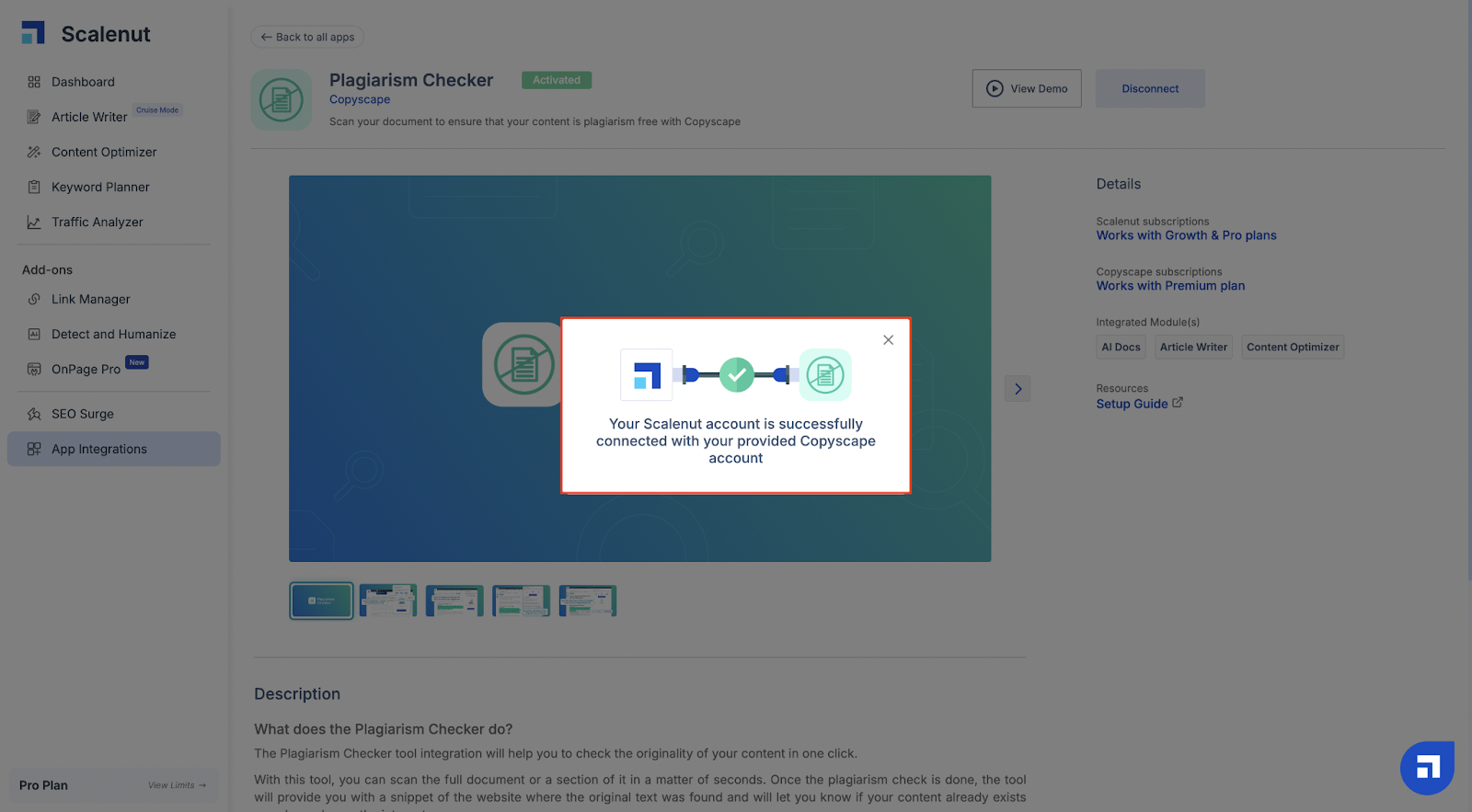Click the Content Optimizer module tag
Image resolution: width=1472 pixels, height=812 pixels.
point(1293,347)
